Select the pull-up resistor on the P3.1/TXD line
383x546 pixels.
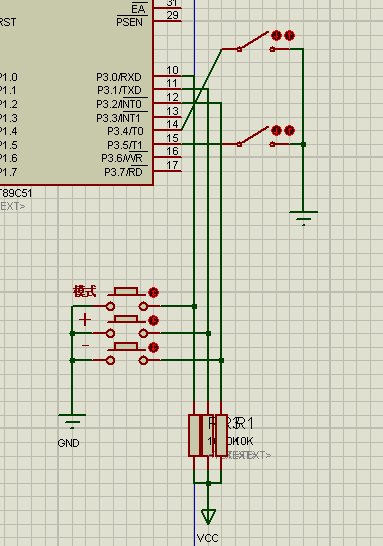pos(208,435)
